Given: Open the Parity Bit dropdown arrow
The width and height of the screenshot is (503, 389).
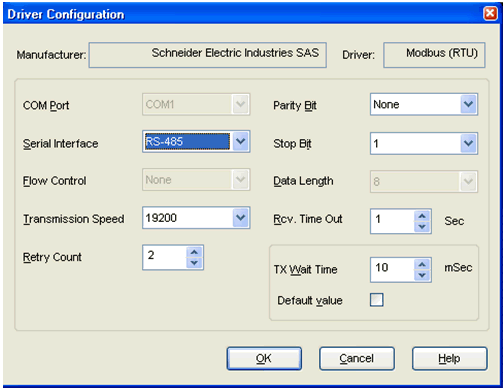Looking at the screenshot, I should pyautogui.click(x=468, y=105).
